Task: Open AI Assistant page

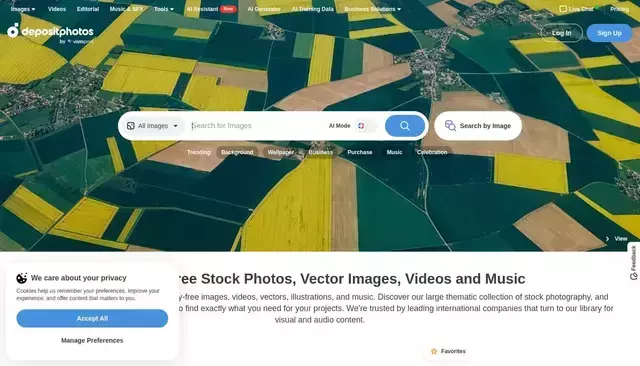Action: (x=202, y=9)
